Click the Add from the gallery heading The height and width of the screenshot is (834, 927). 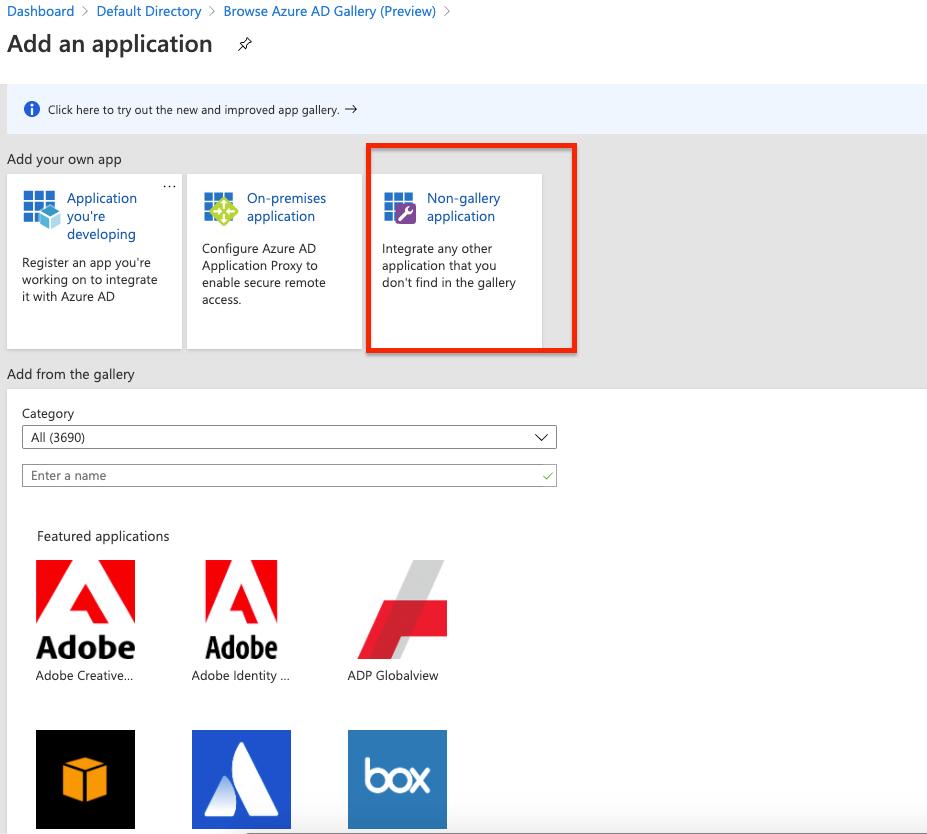[x=71, y=375]
